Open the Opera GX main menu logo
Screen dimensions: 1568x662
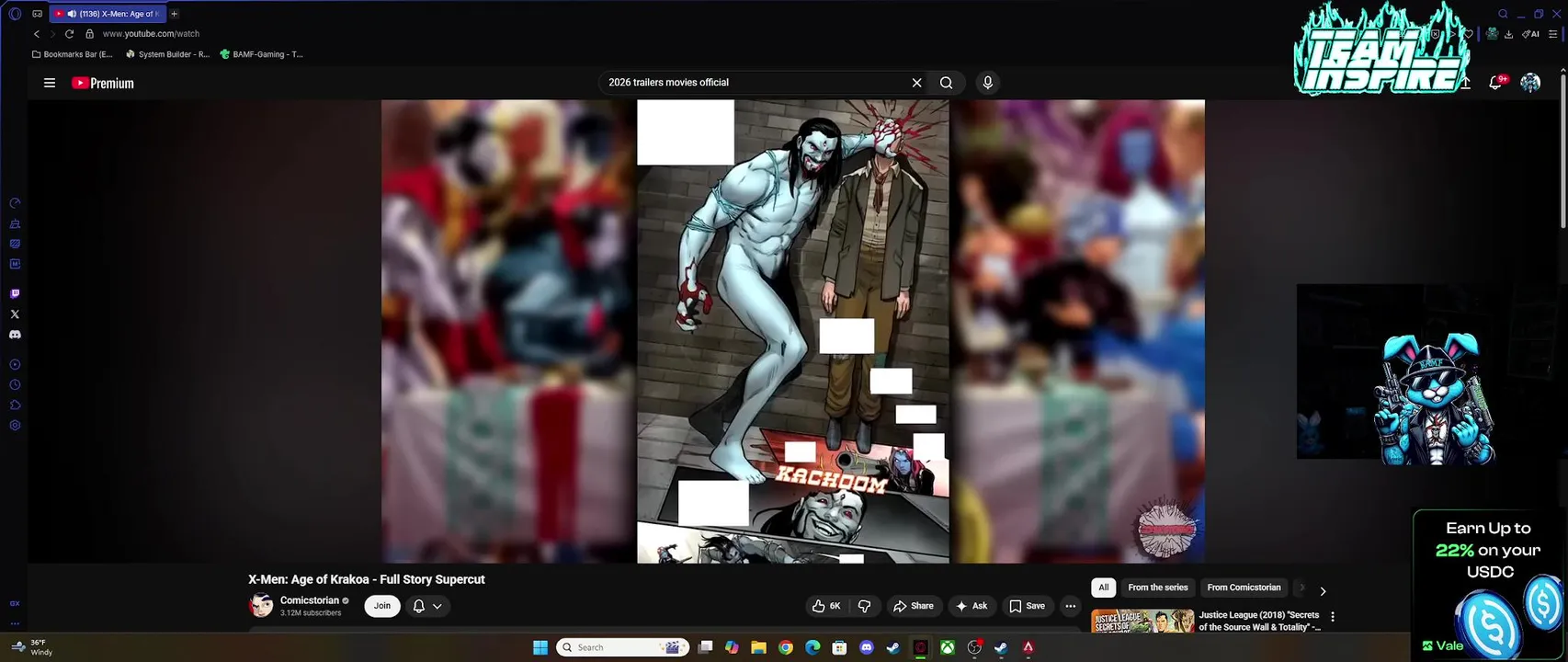click(x=15, y=14)
